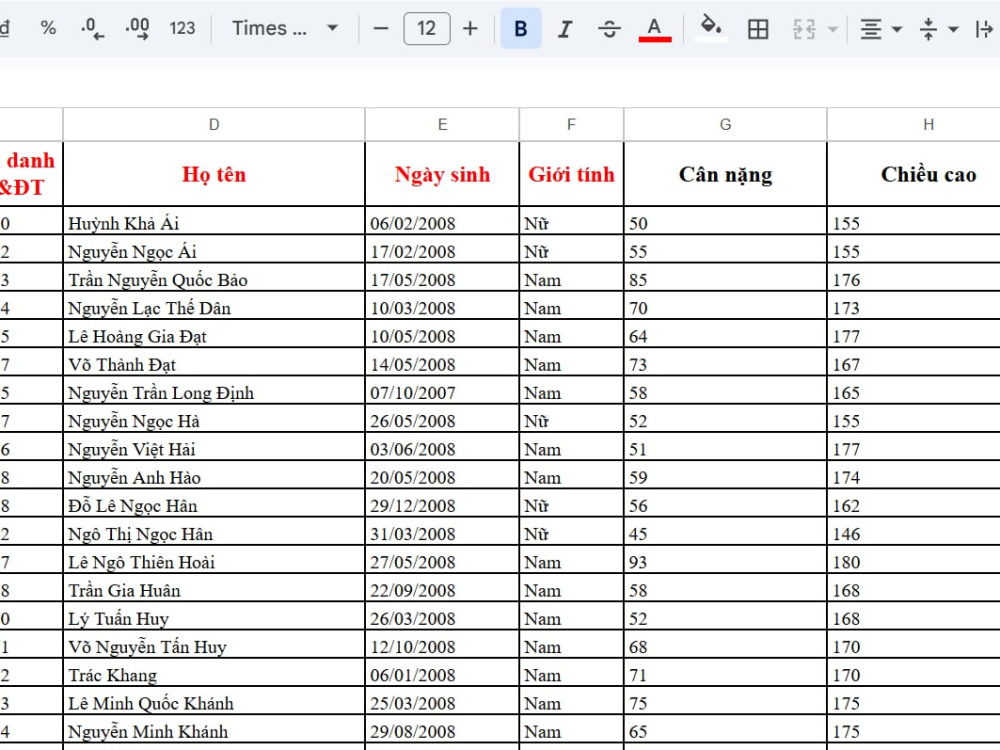Image resolution: width=1000 pixels, height=750 pixels.
Task: Expand the horizontal align dropdown arrow
Action: (x=897, y=29)
